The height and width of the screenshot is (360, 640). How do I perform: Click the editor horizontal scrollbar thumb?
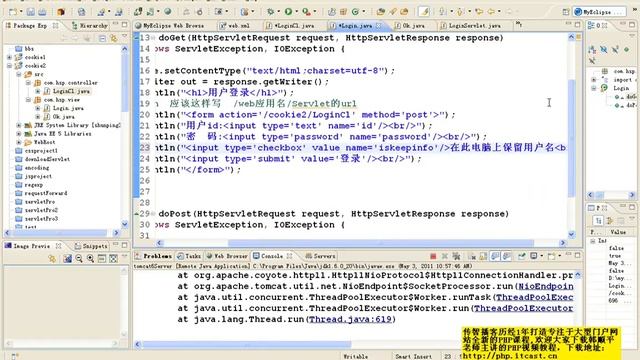(x=381, y=243)
